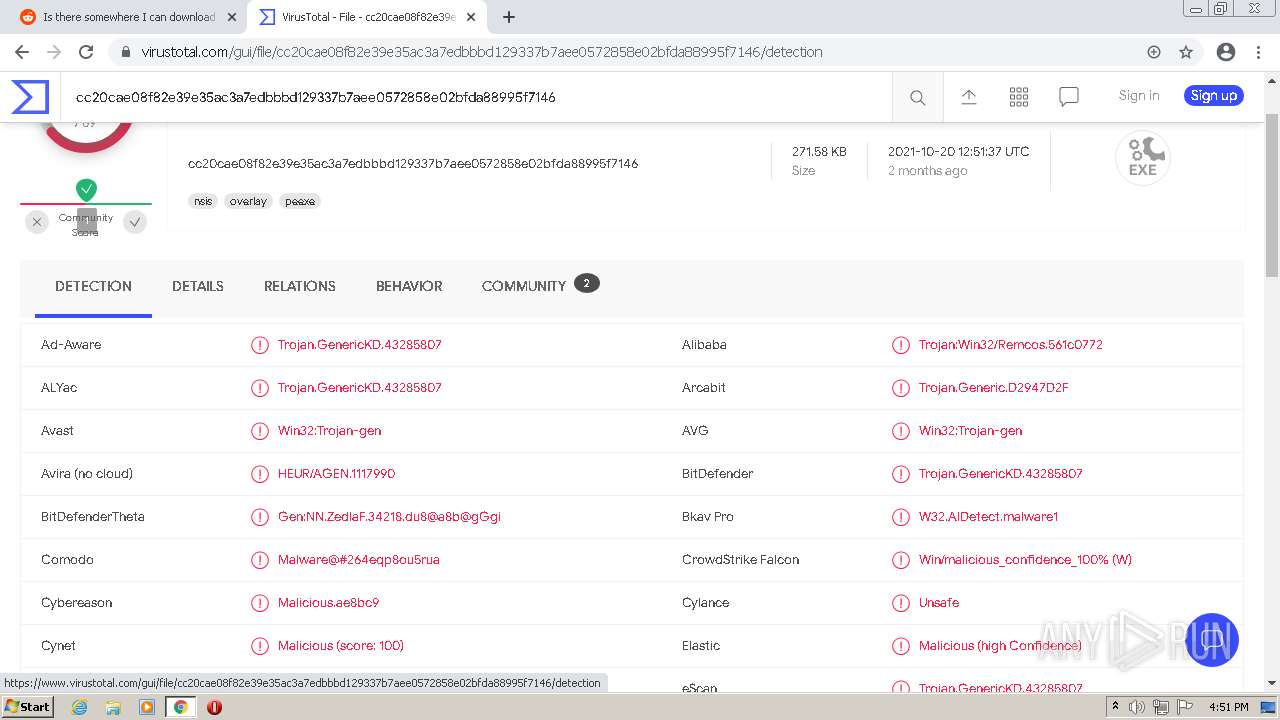Open the file explorer taskbar icon
This screenshot has width=1280, height=720.
(113, 707)
